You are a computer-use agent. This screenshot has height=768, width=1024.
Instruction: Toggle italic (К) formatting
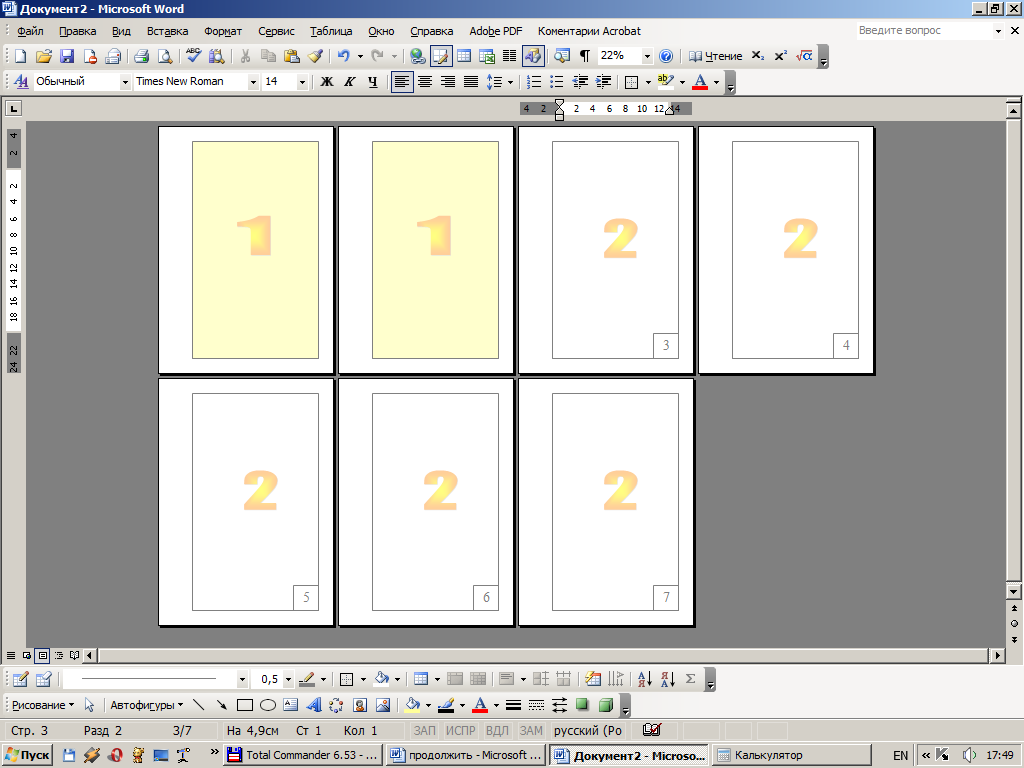coord(349,82)
